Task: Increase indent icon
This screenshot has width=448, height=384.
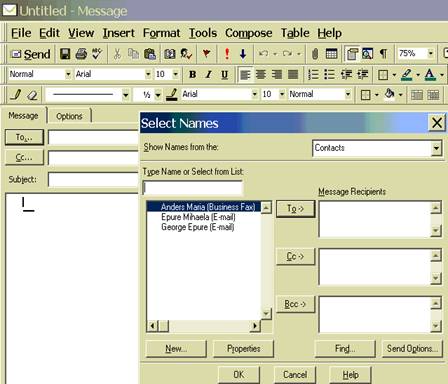Action: 363,74
